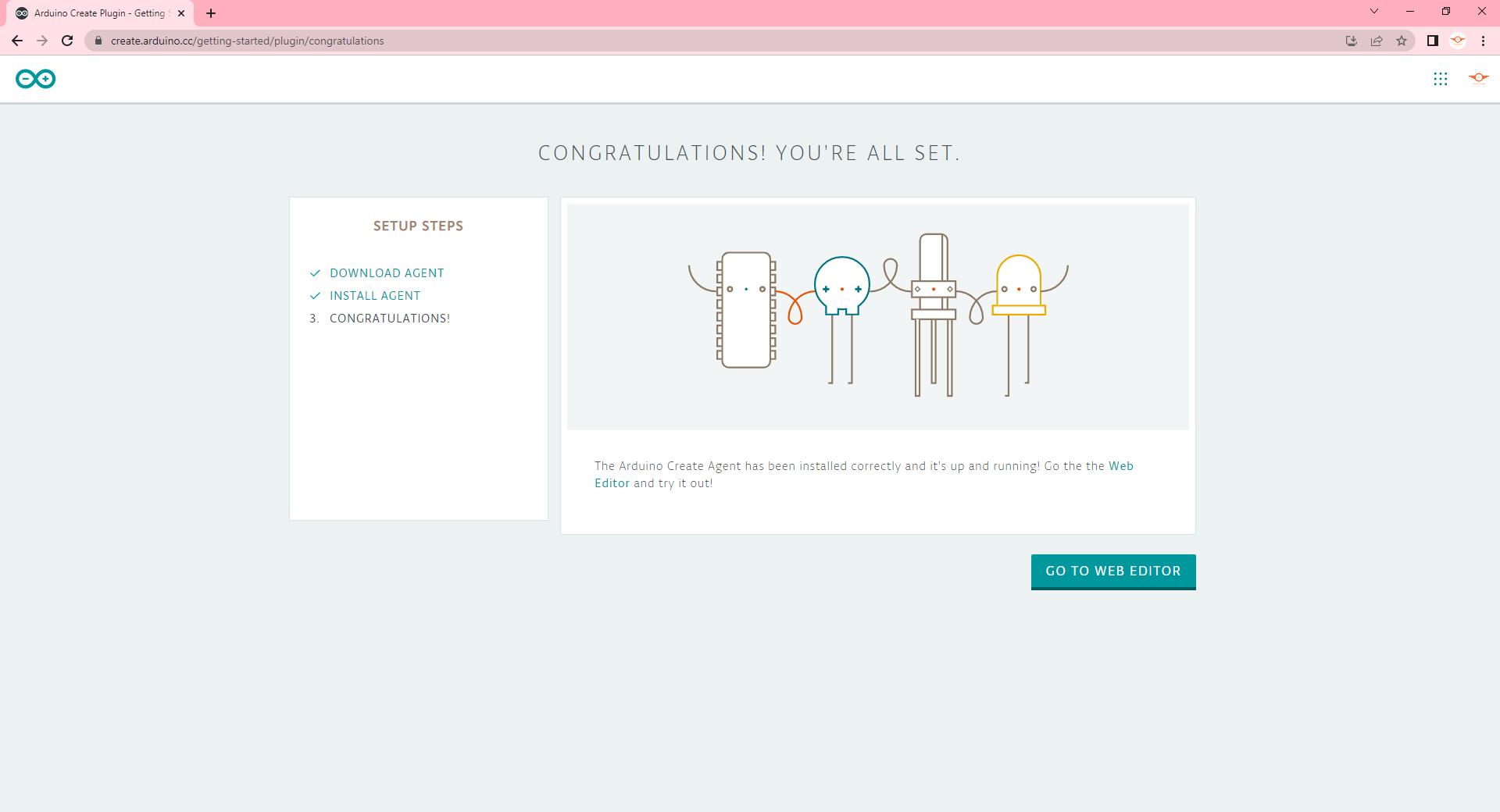Open the user profile avatar menu
This screenshot has width=1500, height=812.
coord(1478,78)
